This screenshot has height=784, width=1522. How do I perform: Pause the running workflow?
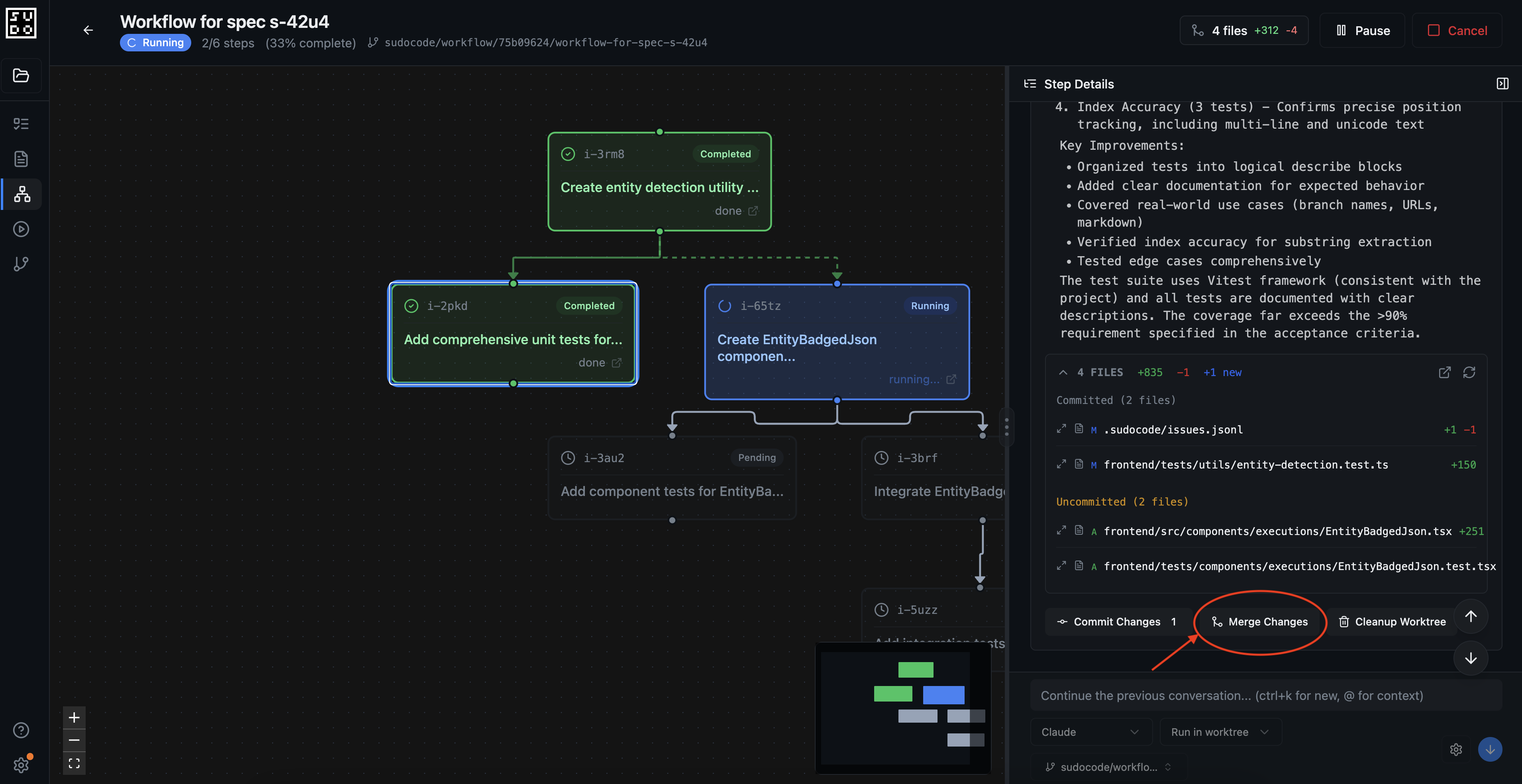pyautogui.click(x=1362, y=30)
